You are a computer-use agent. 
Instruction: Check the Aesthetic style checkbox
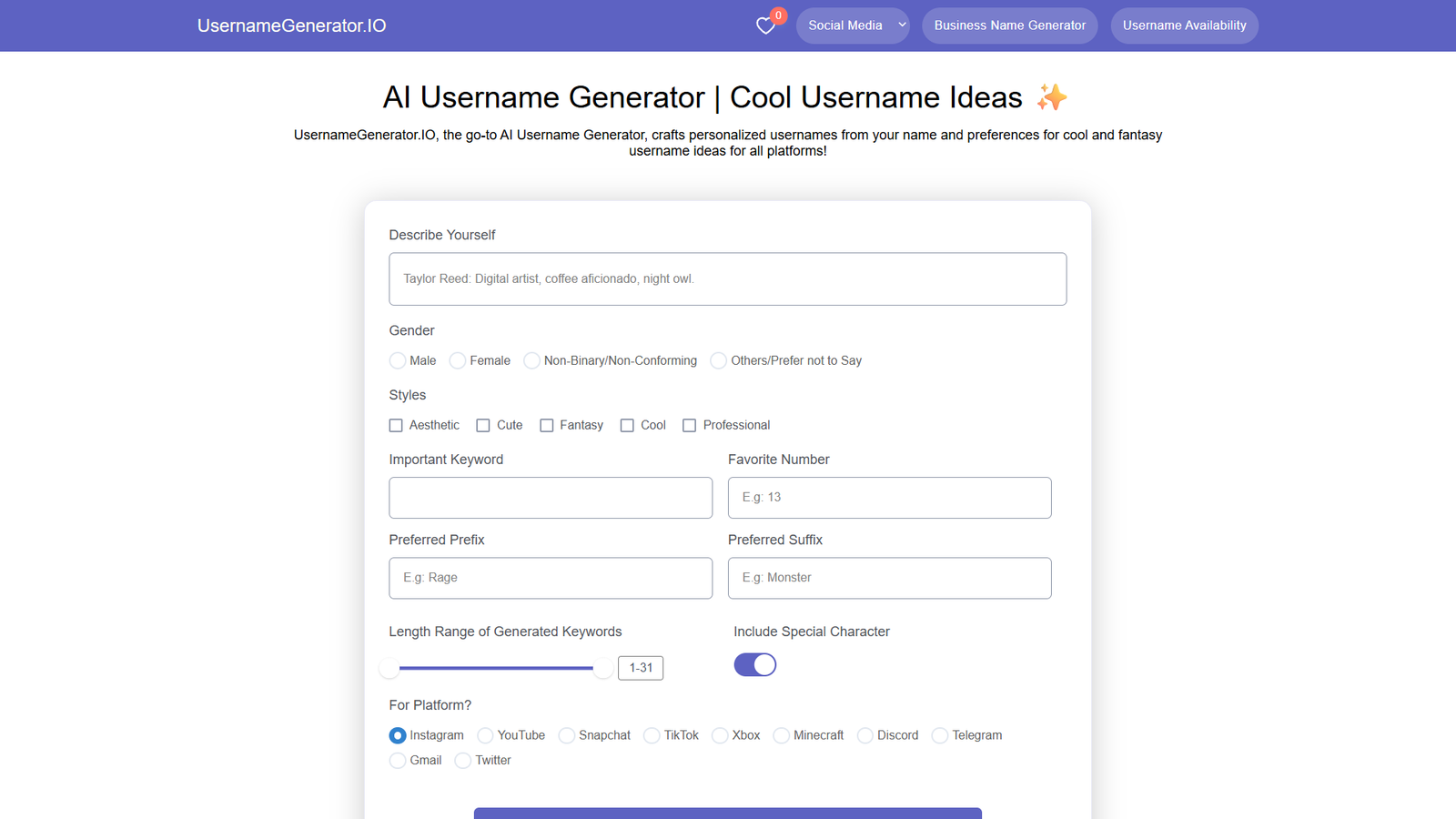(x=396, y=425)
